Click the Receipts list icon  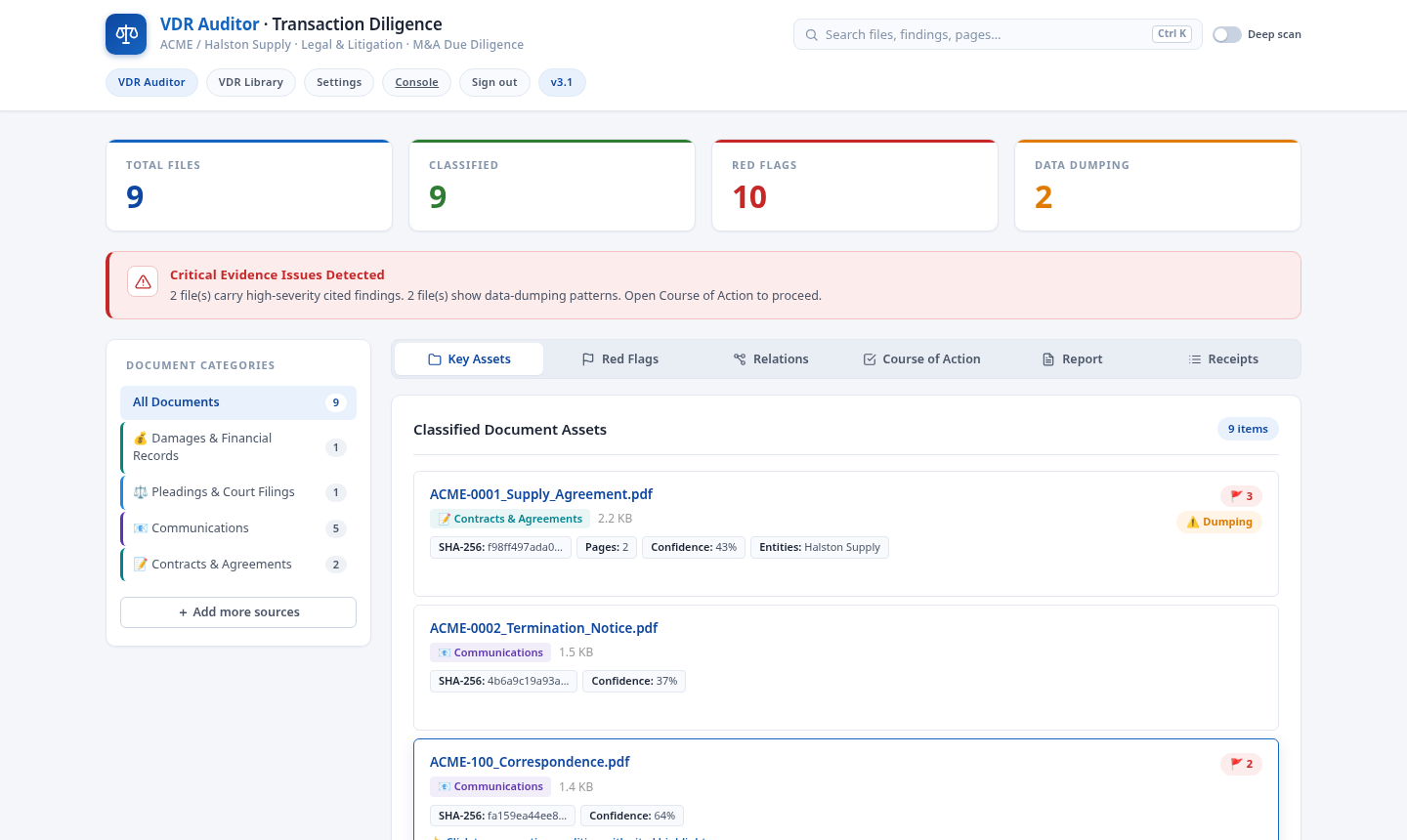click(x=1194, y=359)
